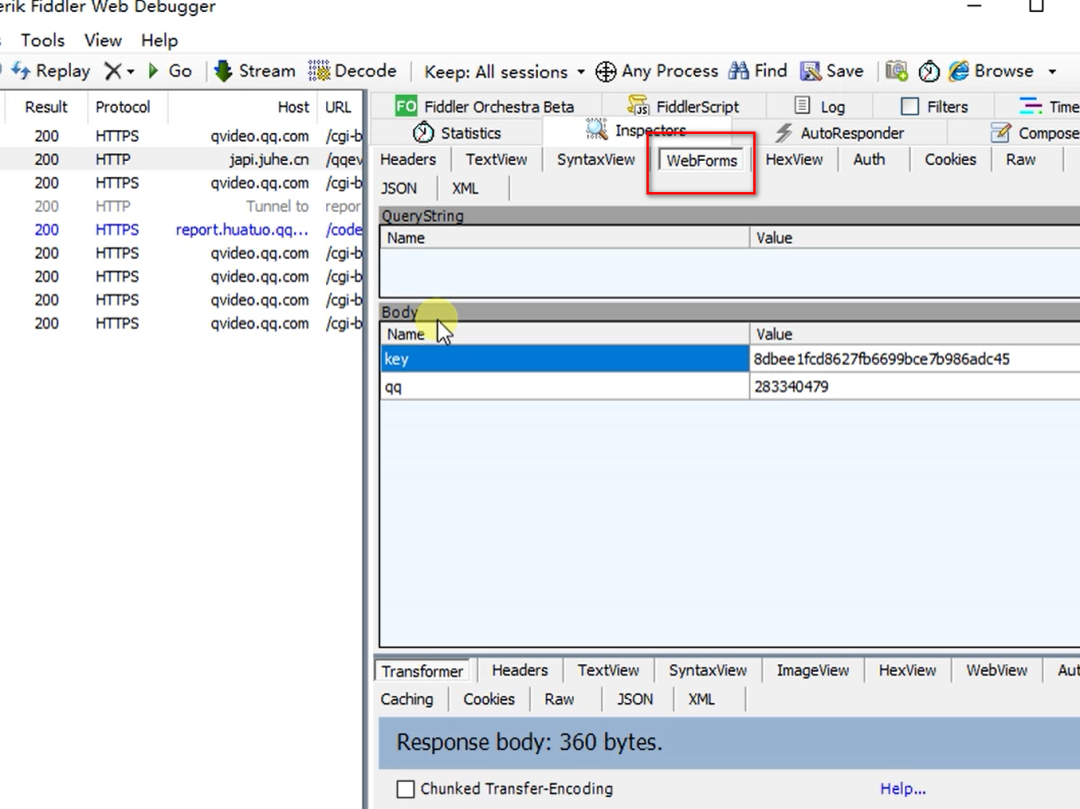Toggle the Decode button
1080x809 pixels.
coord(352,71)
